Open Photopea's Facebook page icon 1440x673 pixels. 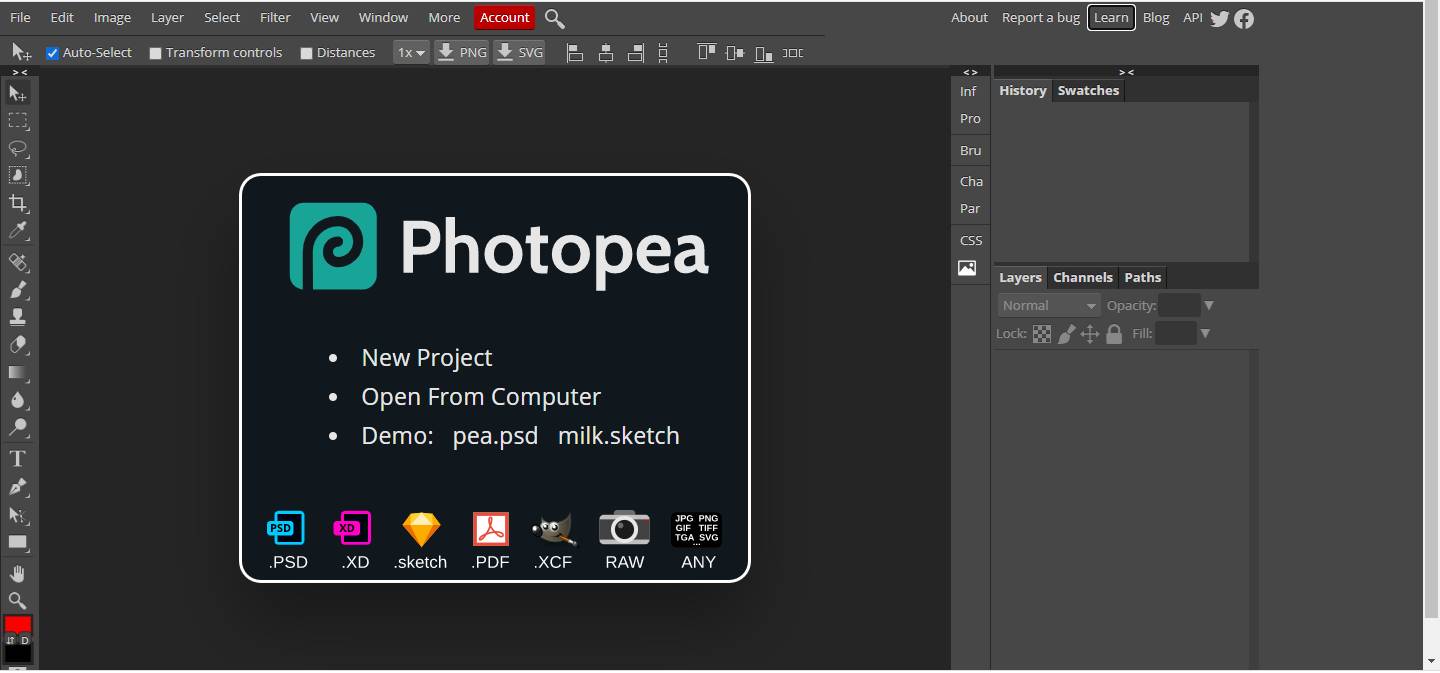[1244, 18]
